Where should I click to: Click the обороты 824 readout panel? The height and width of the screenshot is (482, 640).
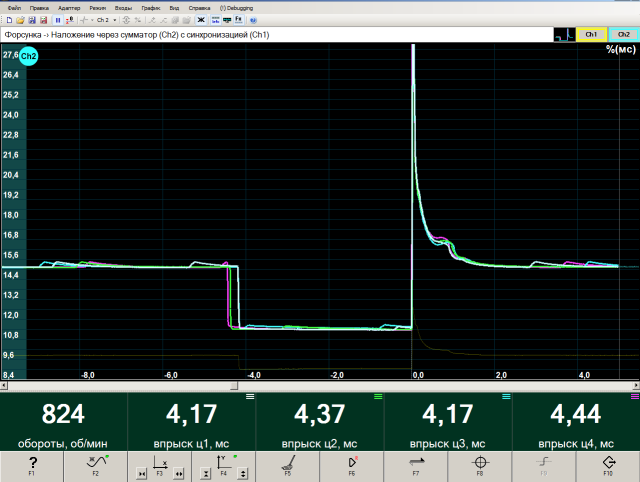[x=64, y=422]
